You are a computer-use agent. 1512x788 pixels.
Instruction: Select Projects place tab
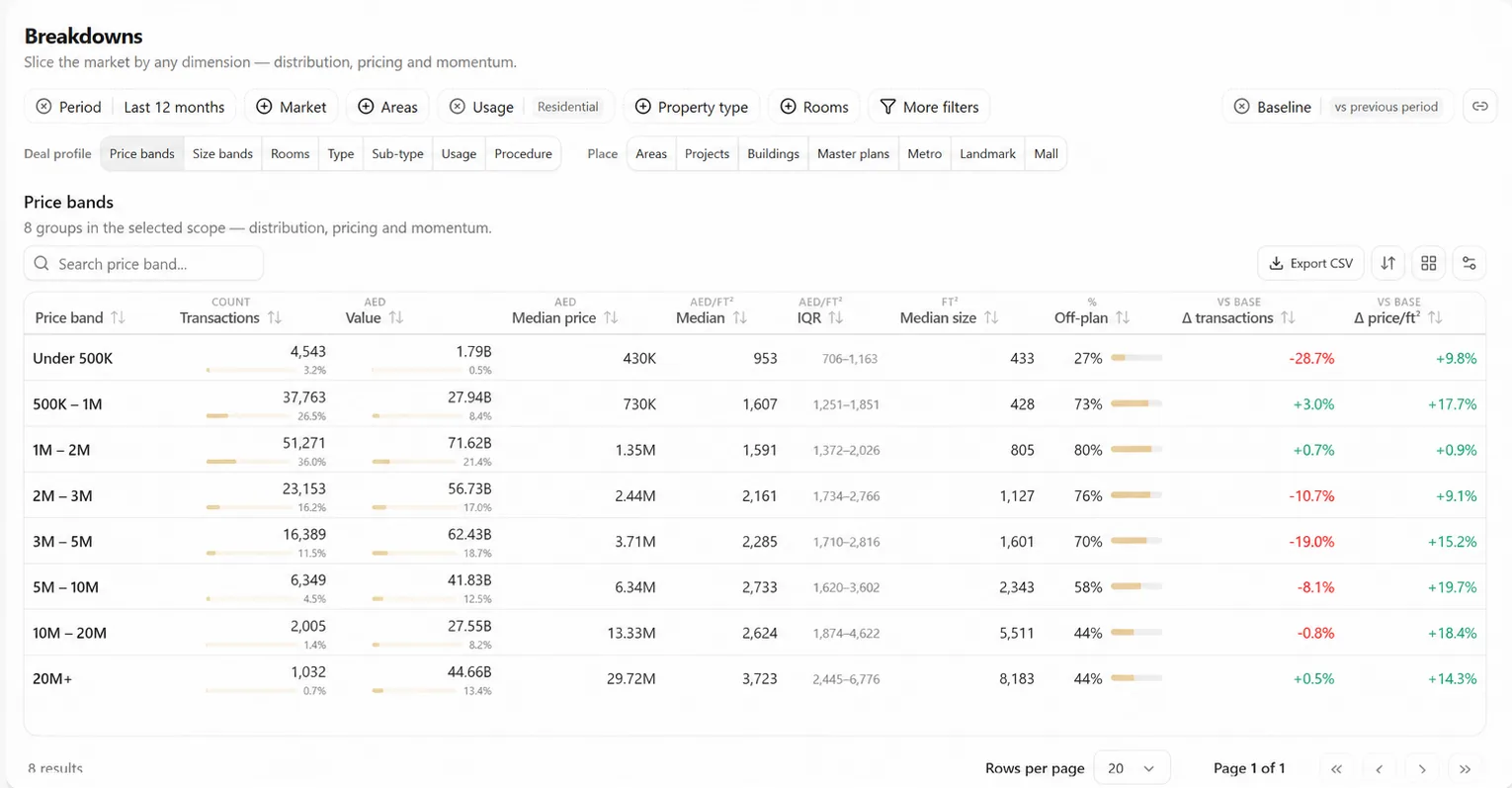[x=707, y=153]
